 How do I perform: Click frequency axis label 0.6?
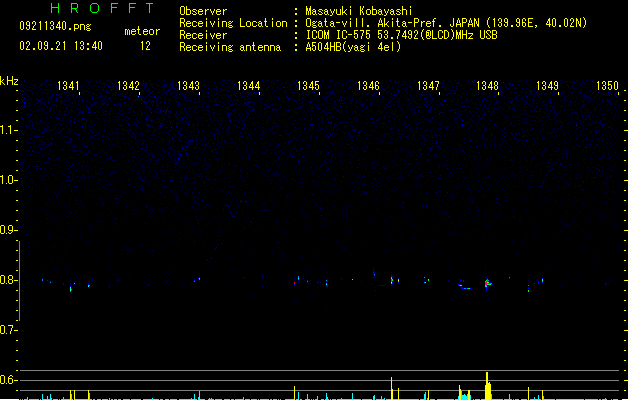point(8,380)
